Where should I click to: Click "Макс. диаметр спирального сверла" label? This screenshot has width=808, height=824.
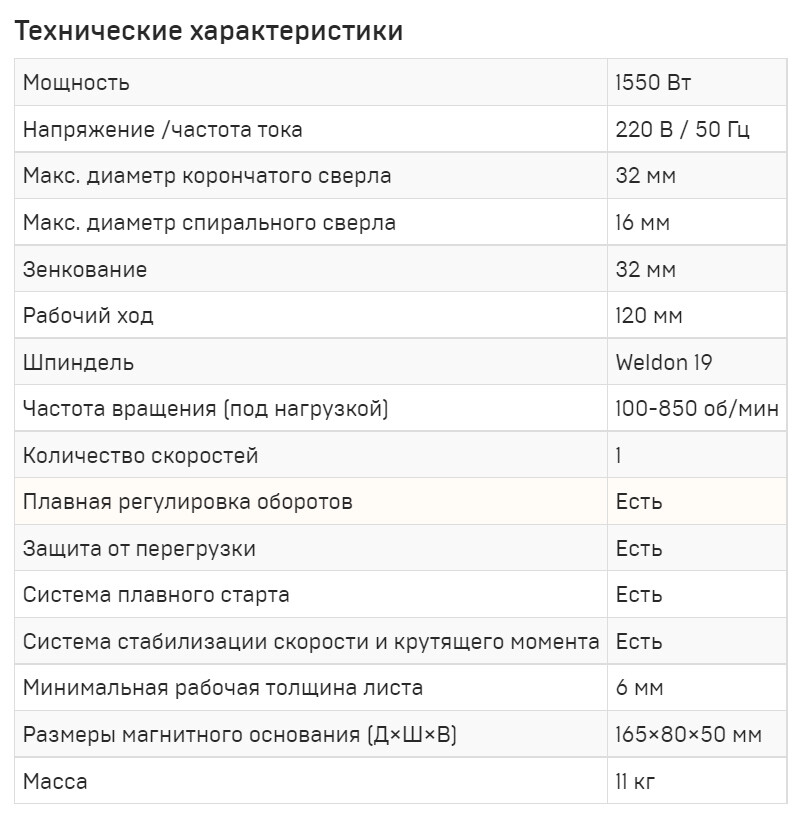pos(209,223)
